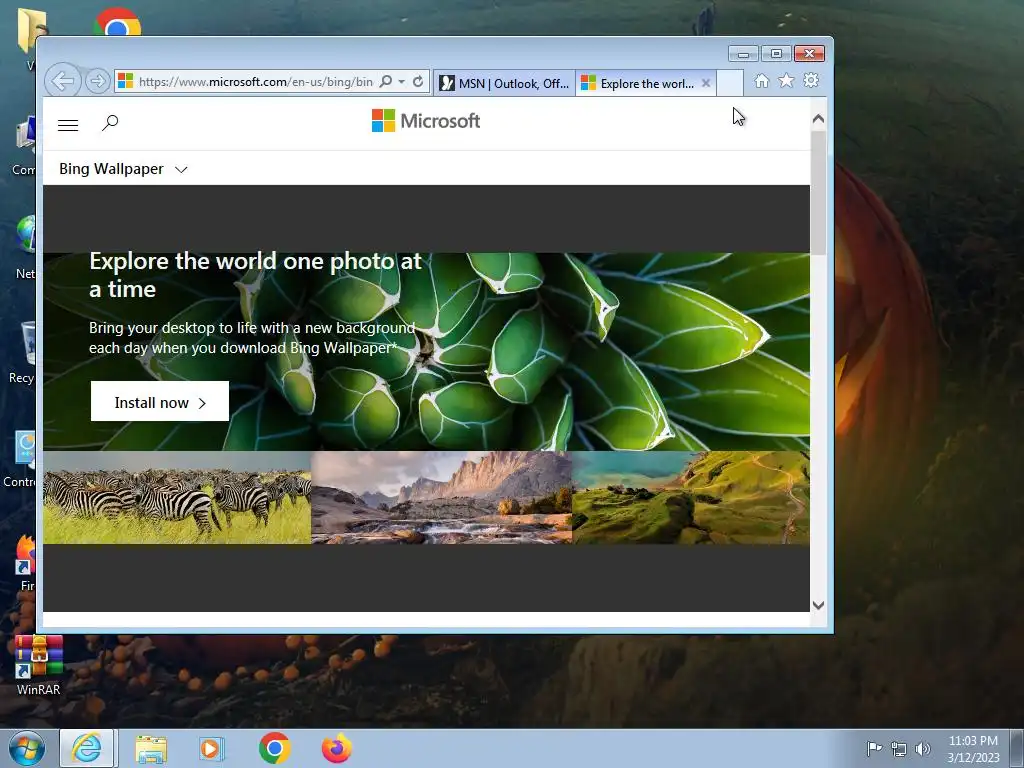Click the browser Forward arrow button
Viewport: 1024px width, 768px height.
click(x=97, y=82)
